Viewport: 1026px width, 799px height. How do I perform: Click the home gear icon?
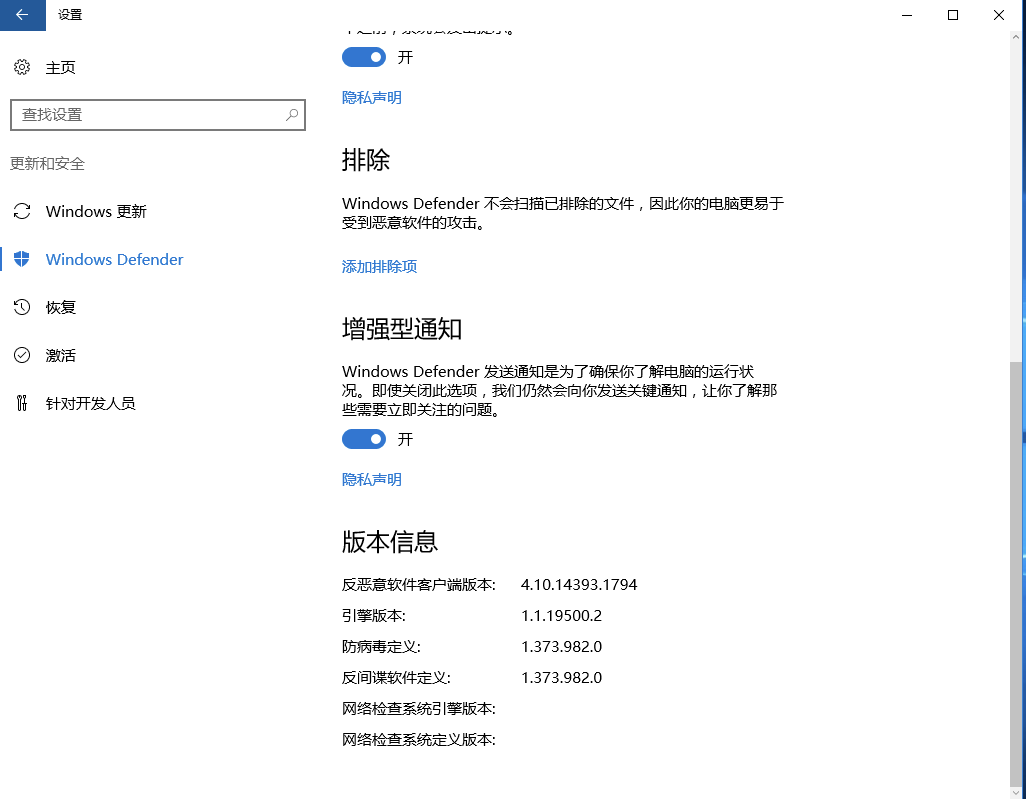click(x=22, y=67)
